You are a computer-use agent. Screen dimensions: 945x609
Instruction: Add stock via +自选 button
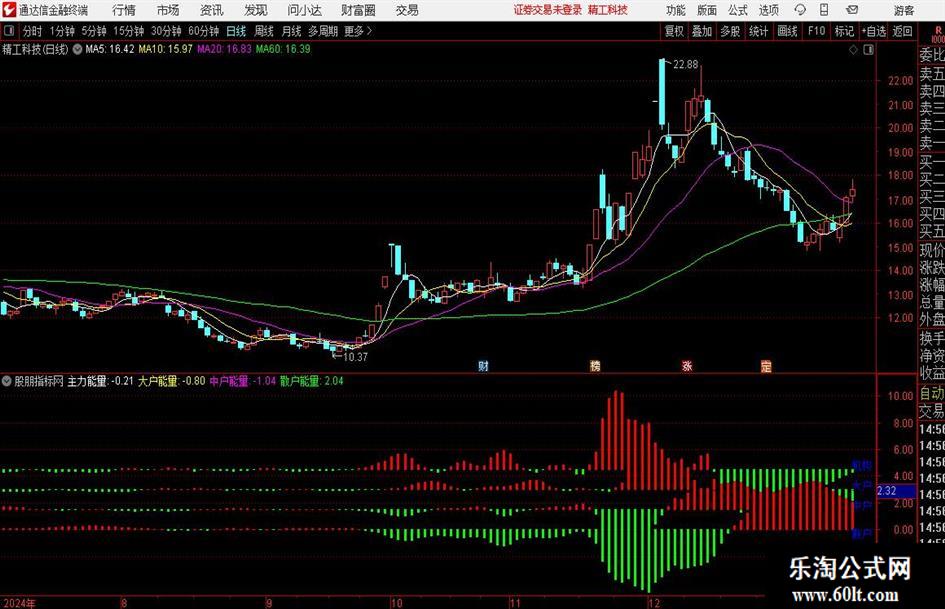874,31
